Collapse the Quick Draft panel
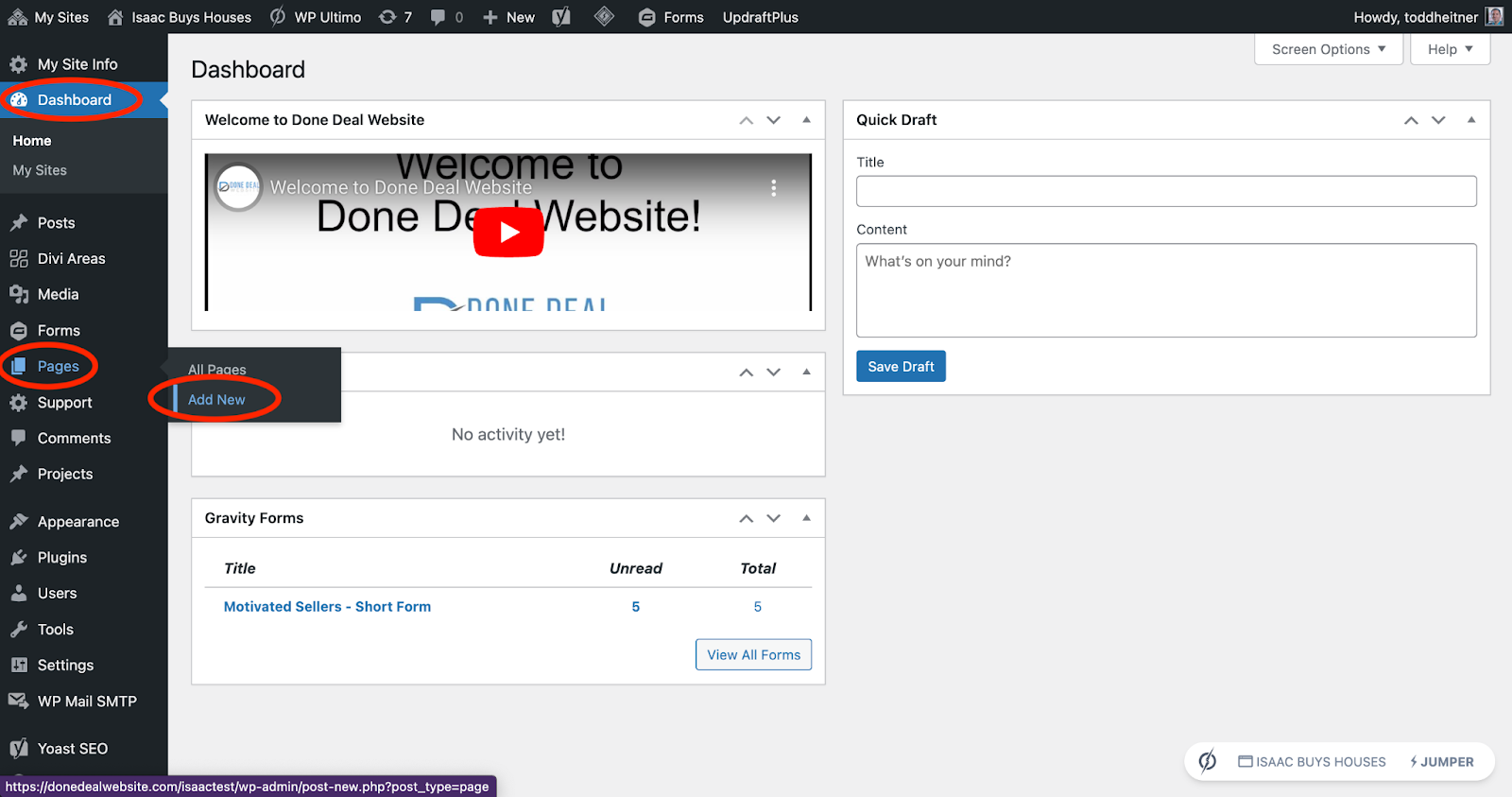This screenshot has height=797, width=1512. point(1471,120)
